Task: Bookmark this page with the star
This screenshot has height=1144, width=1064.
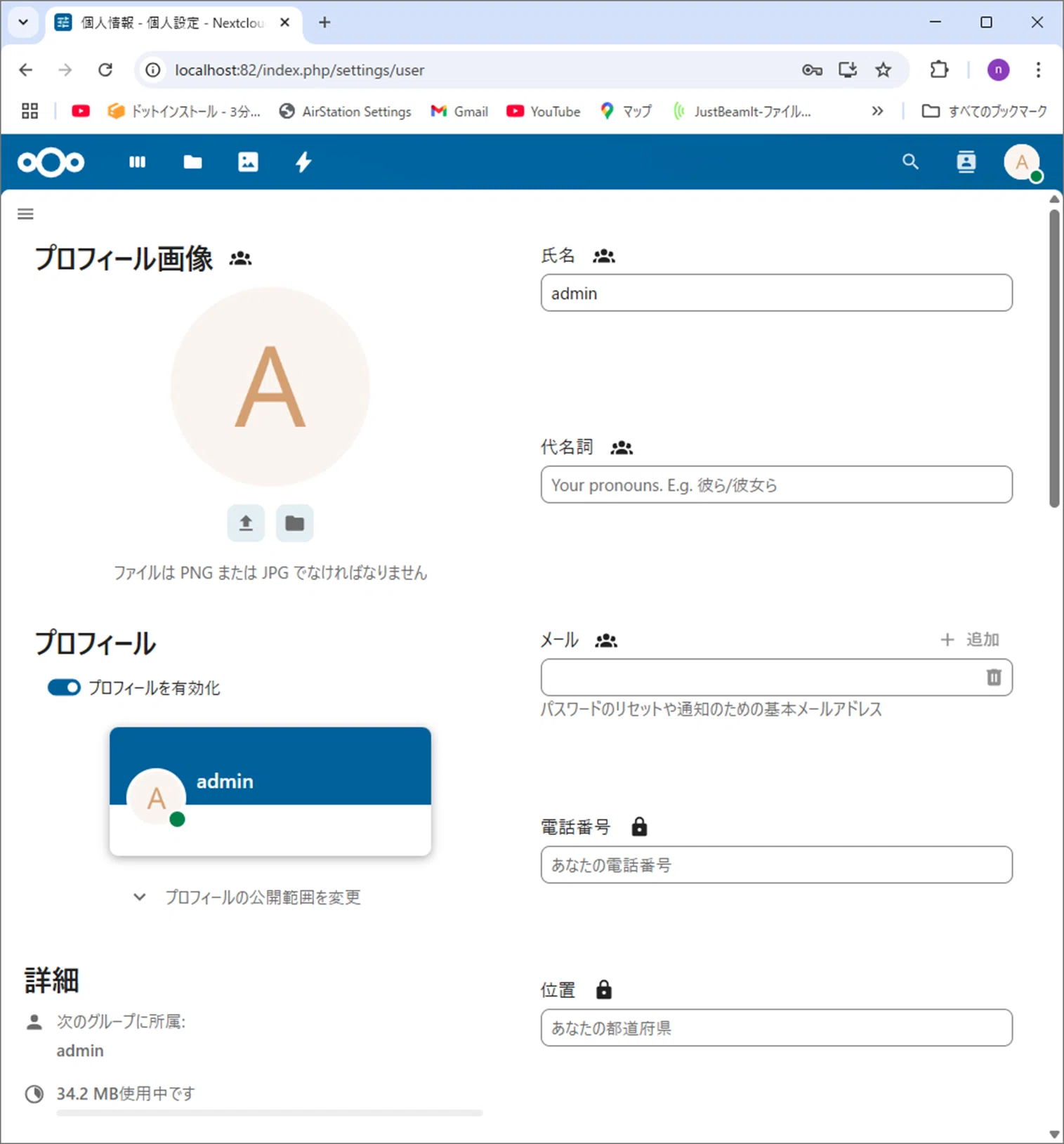Action: pos(883,70)
